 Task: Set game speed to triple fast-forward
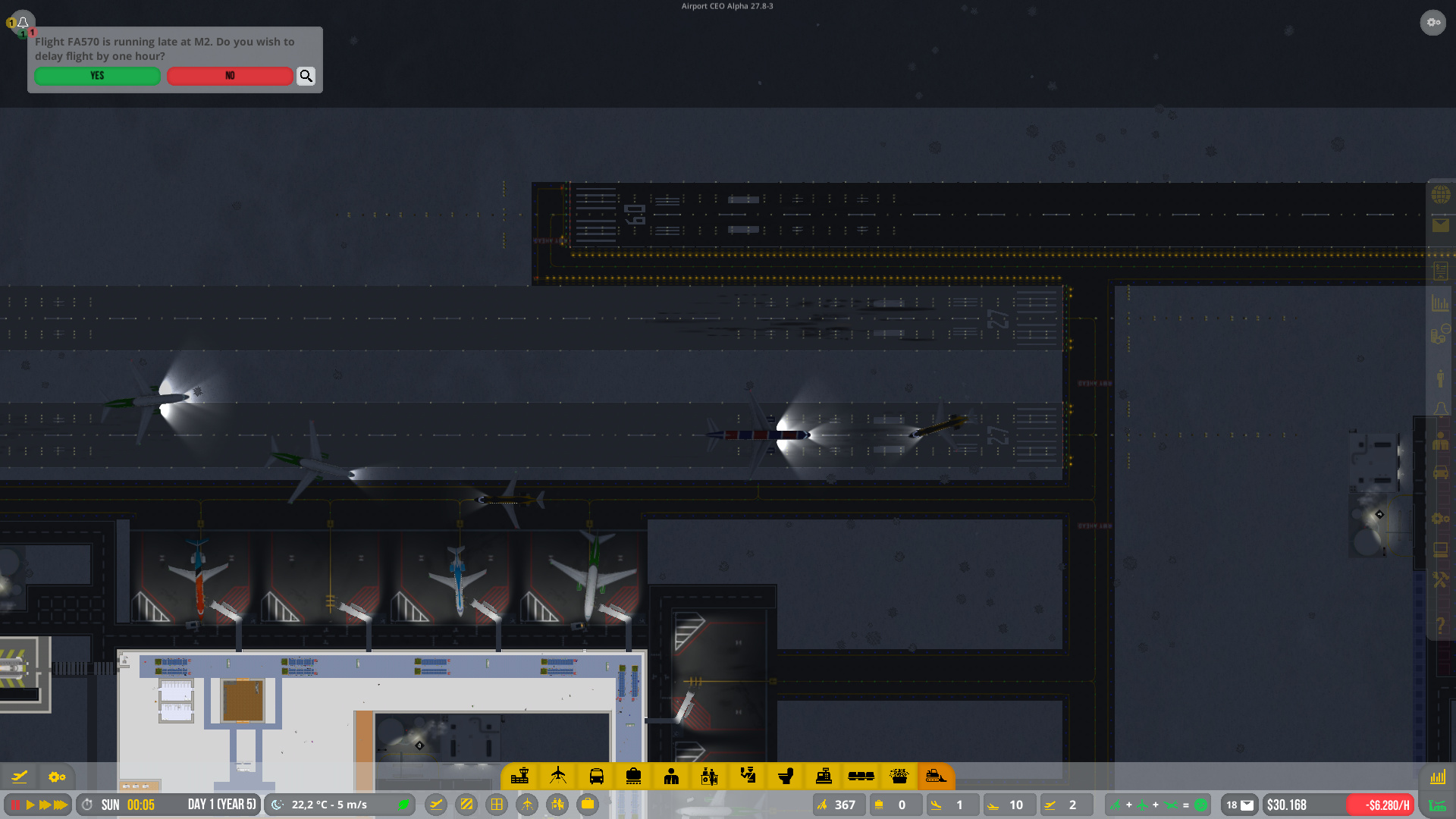coord(61,805)
